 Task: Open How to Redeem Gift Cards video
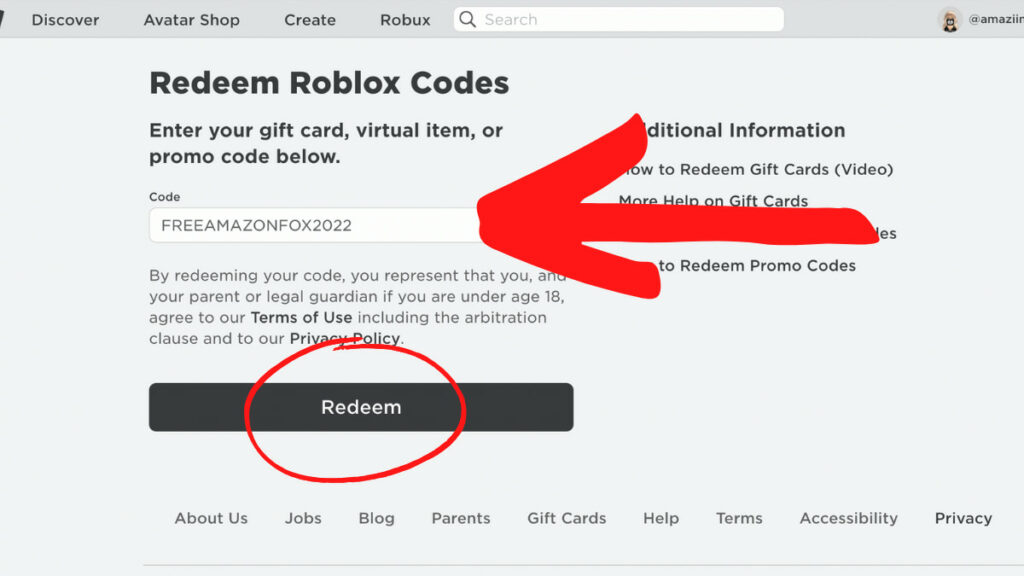756,169
